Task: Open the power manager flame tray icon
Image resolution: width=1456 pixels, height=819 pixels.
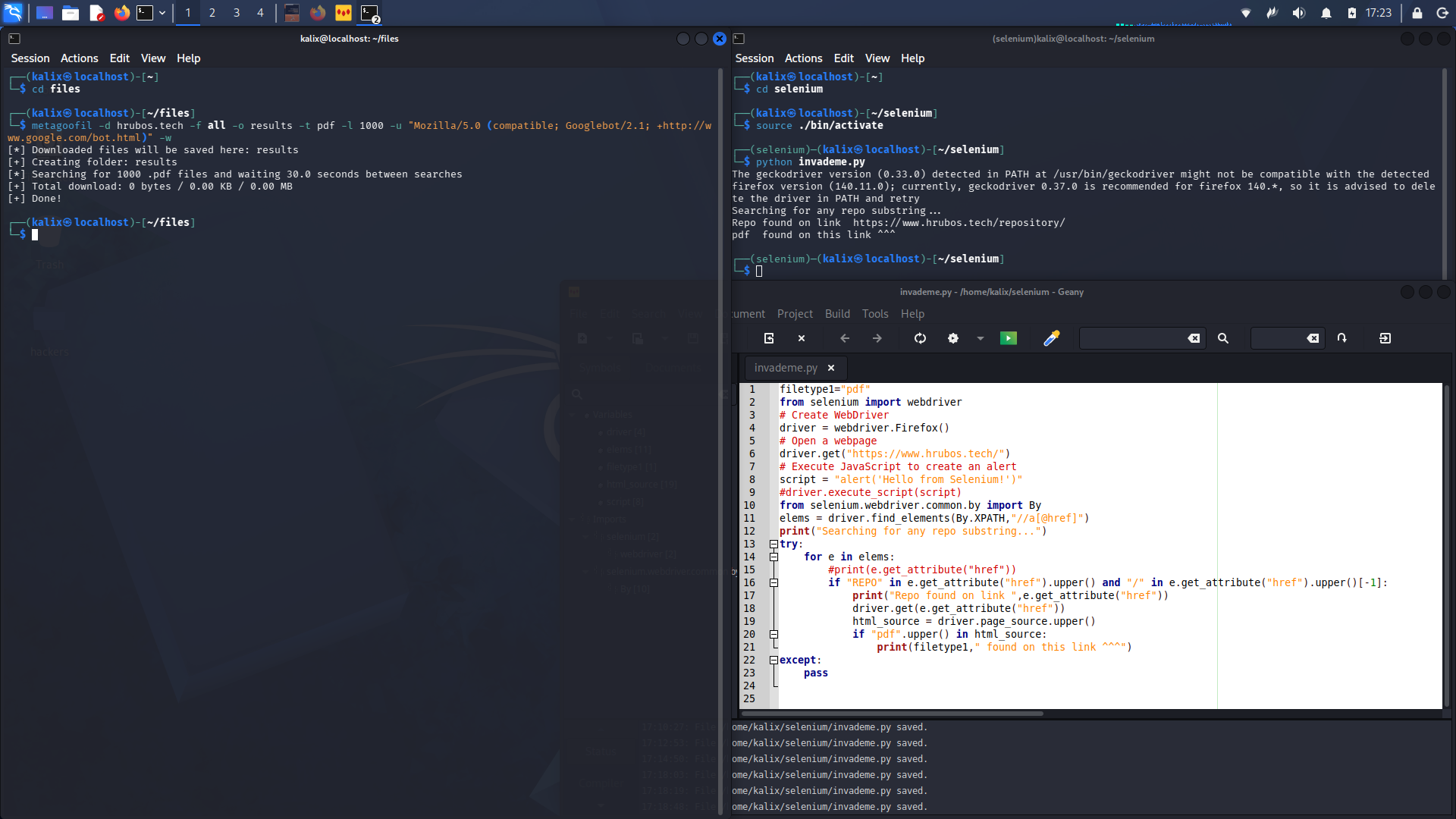Action: click(1272, 13)
